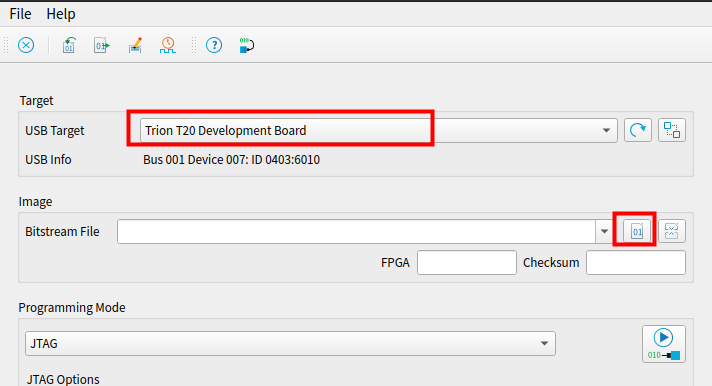Click the Checksum text field
The height and width of the screenshot is (386, 712).
(636, 262)
